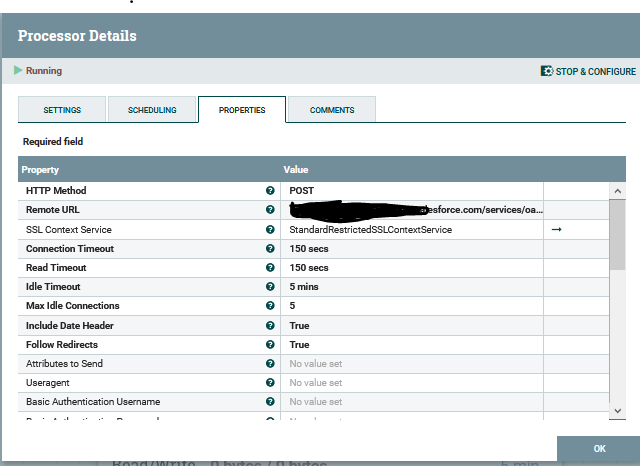Click Basic Authentication Username No value set
This screenshot has width=640, height=466.
coord(316,402)
